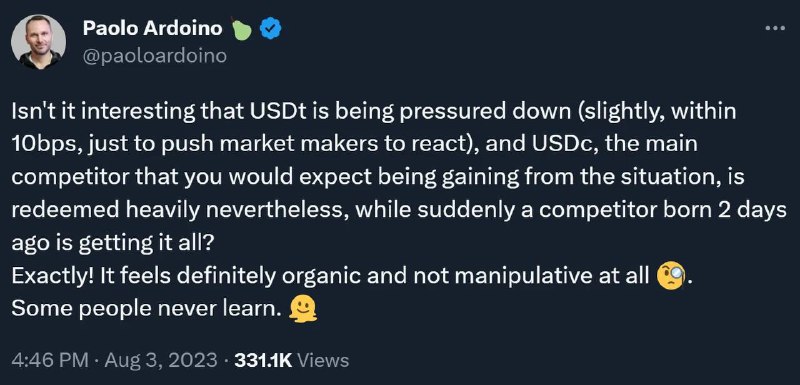Click the Aug 3, 2023 date

[161, 361]
